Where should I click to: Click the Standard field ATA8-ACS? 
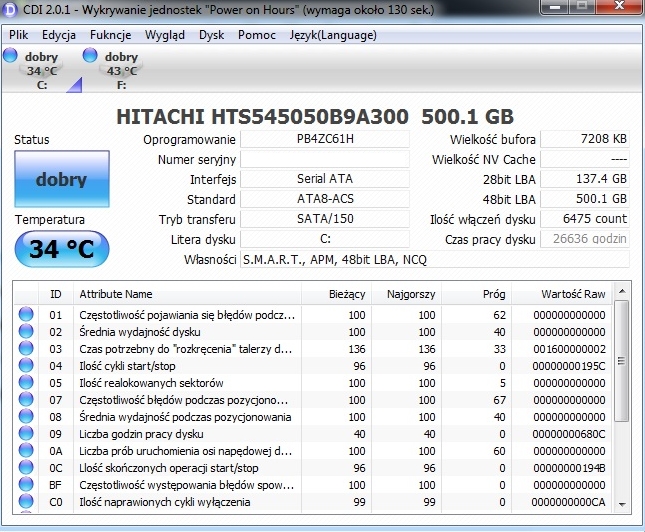pyautogui.click(x=325, y=199)
